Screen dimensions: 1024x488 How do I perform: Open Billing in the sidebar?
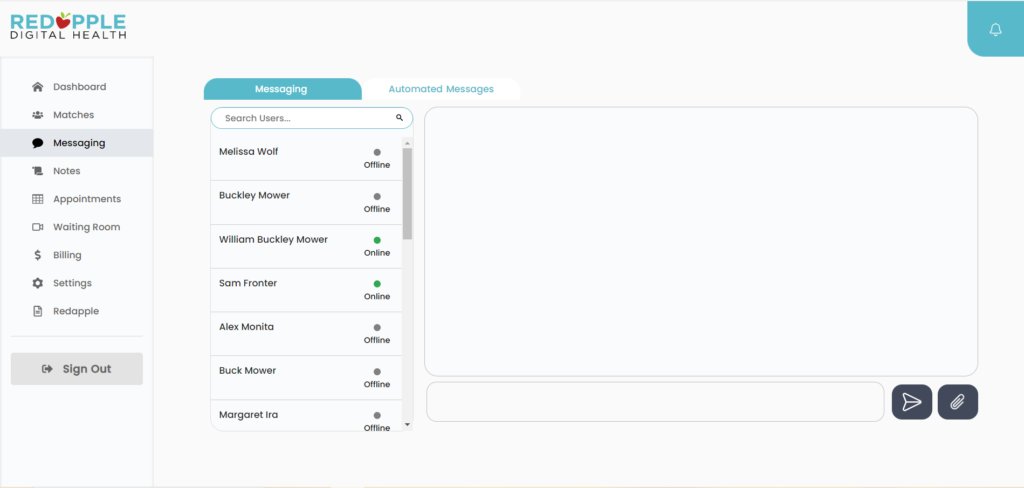point(77,255)
